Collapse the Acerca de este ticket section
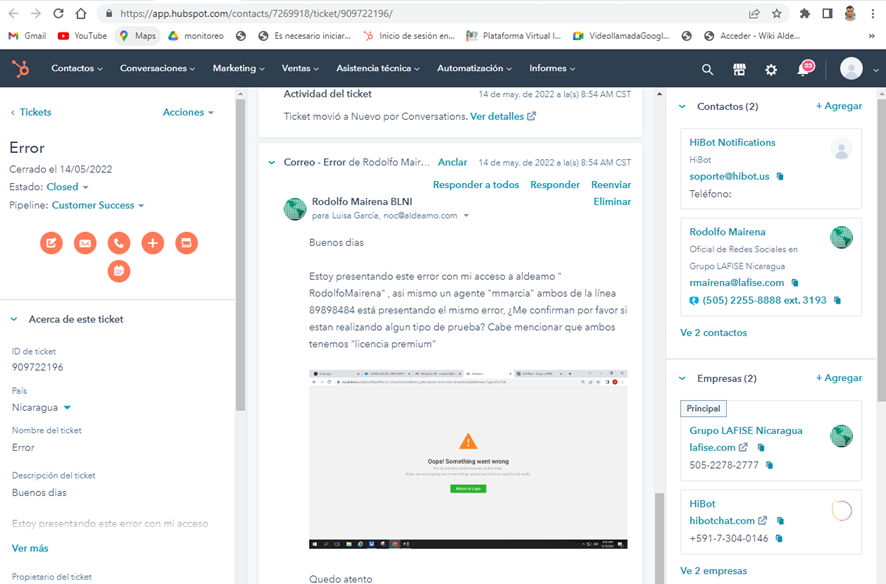The image size is (886, 584). click(14, 320)
